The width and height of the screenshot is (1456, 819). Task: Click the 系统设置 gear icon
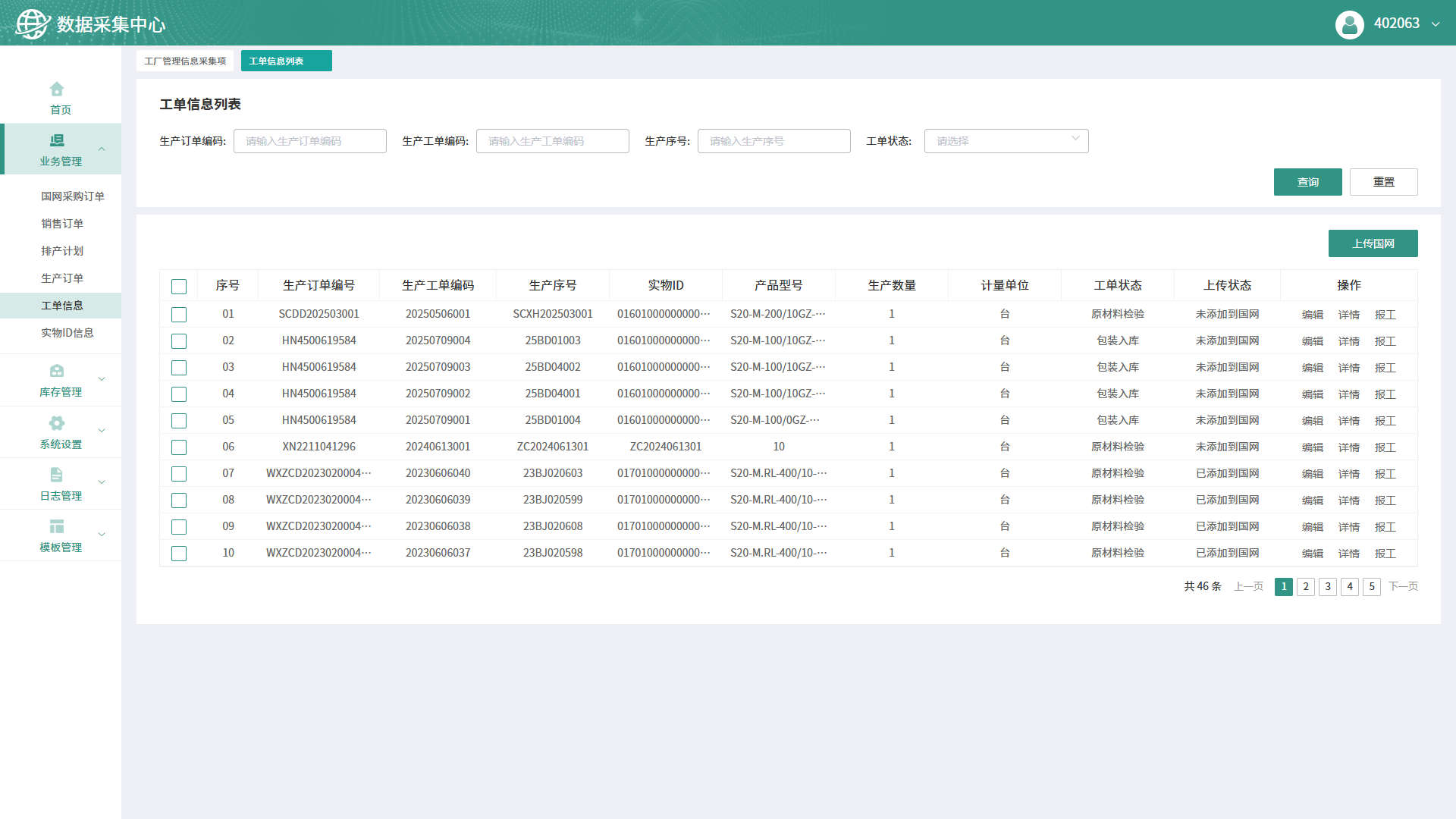(57, 423)
